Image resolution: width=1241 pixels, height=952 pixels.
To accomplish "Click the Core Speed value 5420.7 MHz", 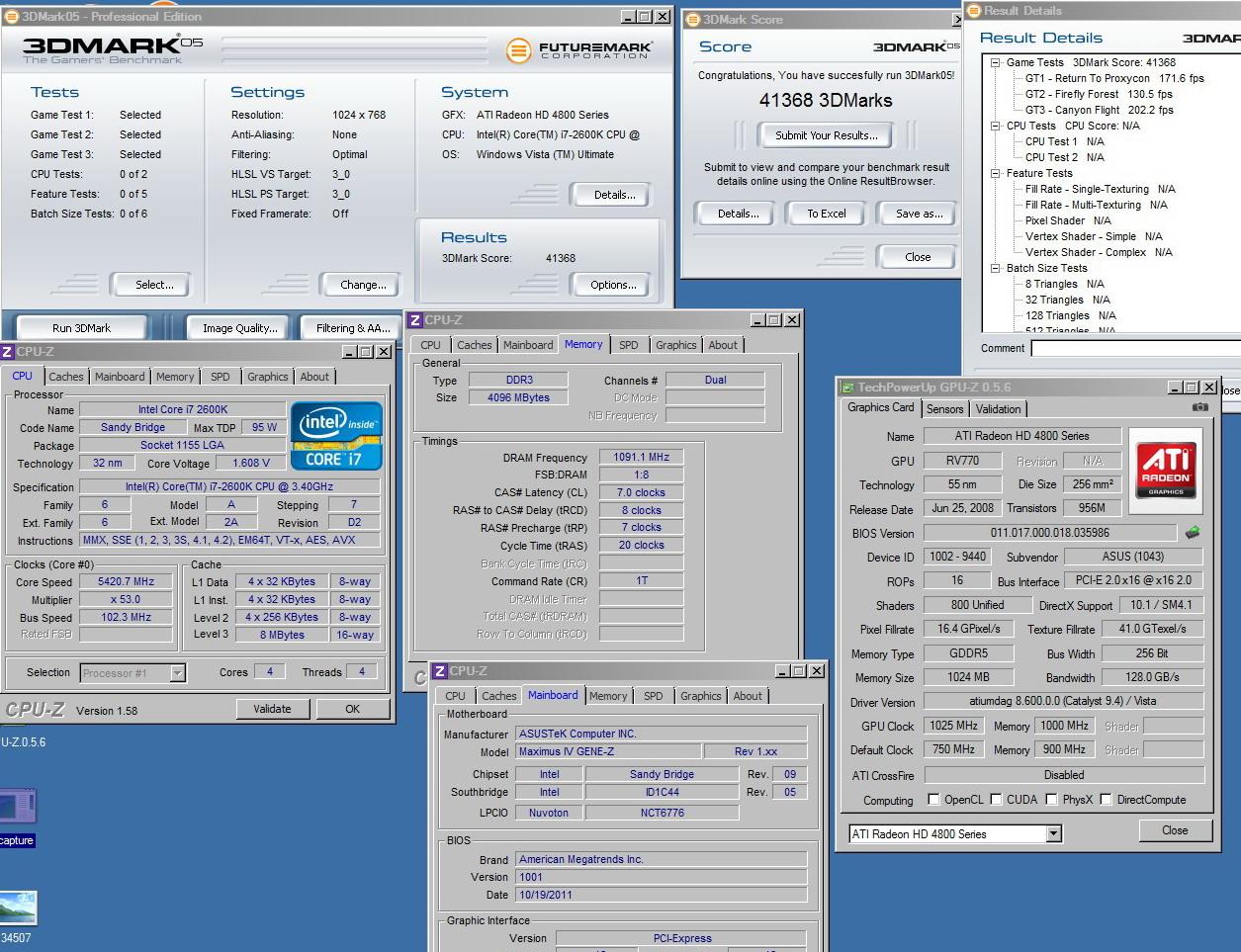I will [x=126, y=582].
